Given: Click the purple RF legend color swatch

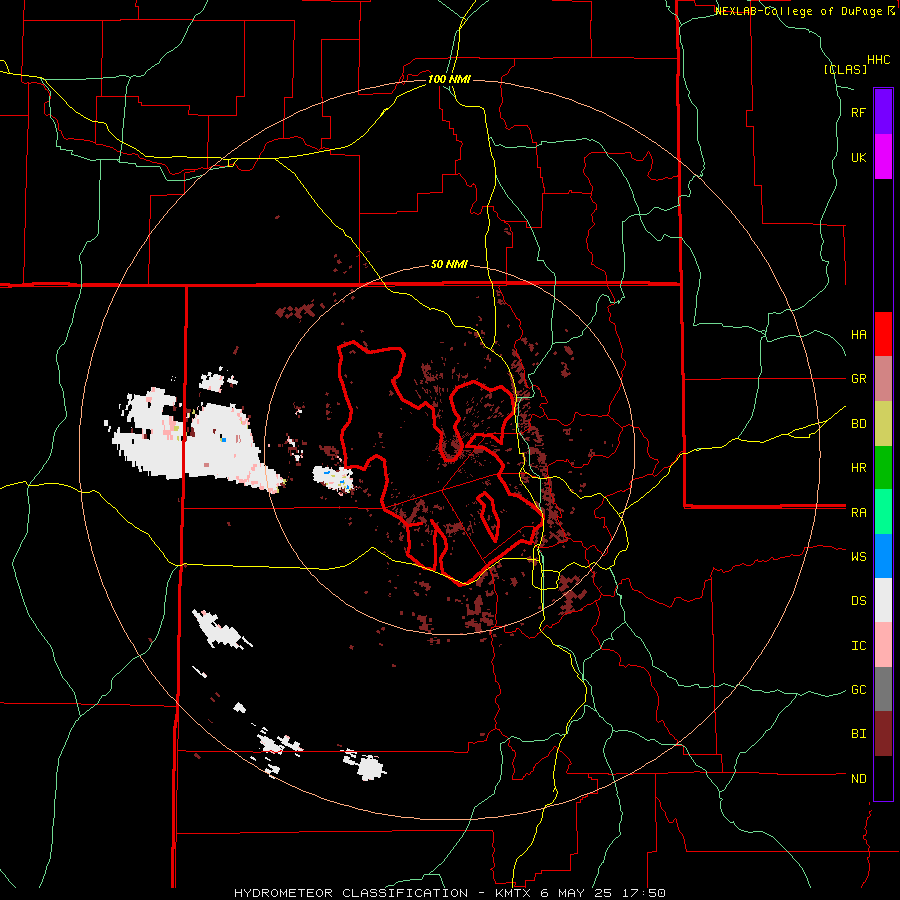Looking at the screenshot, I should (883, 112).
